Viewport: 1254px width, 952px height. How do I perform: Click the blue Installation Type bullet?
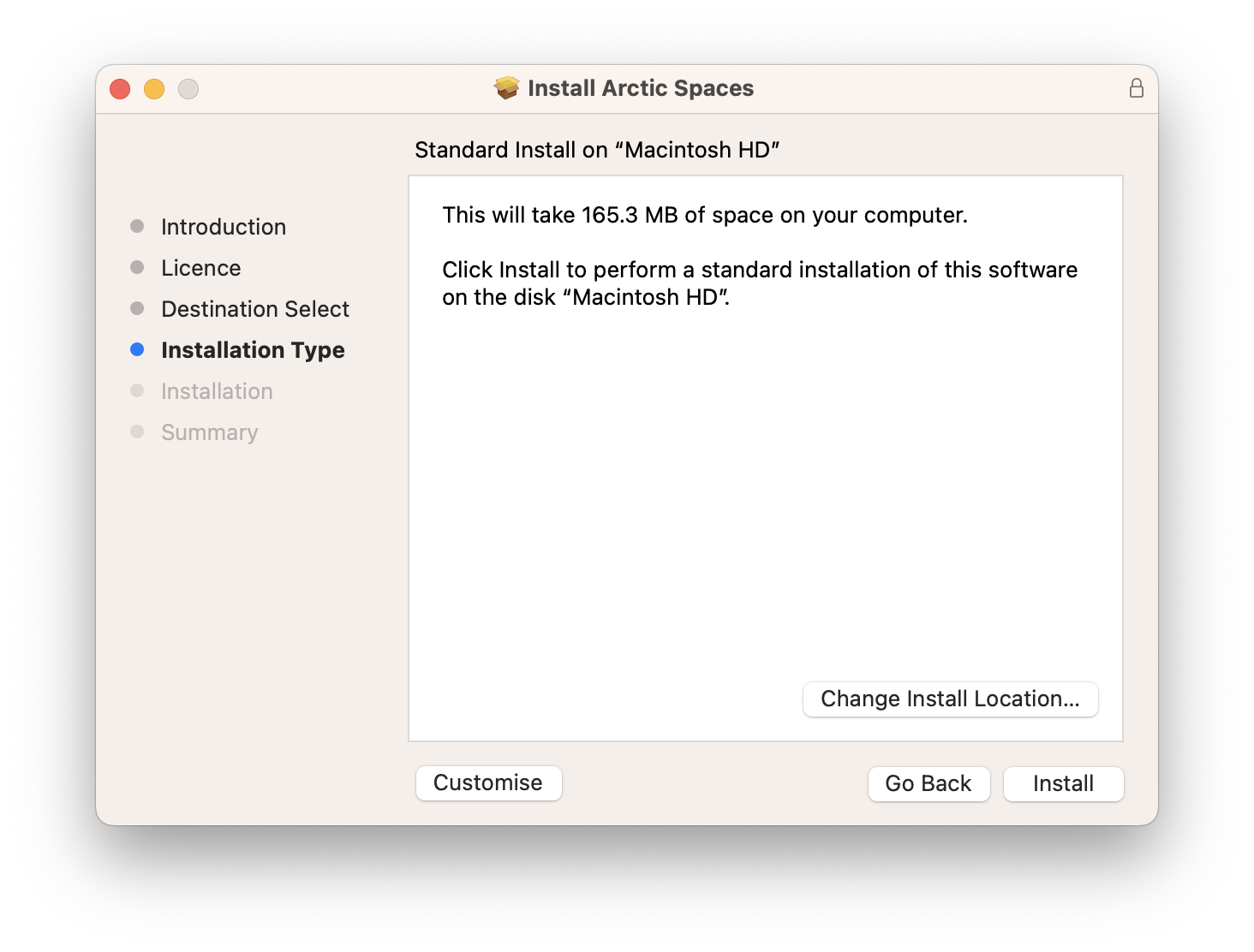coord(137,349)
